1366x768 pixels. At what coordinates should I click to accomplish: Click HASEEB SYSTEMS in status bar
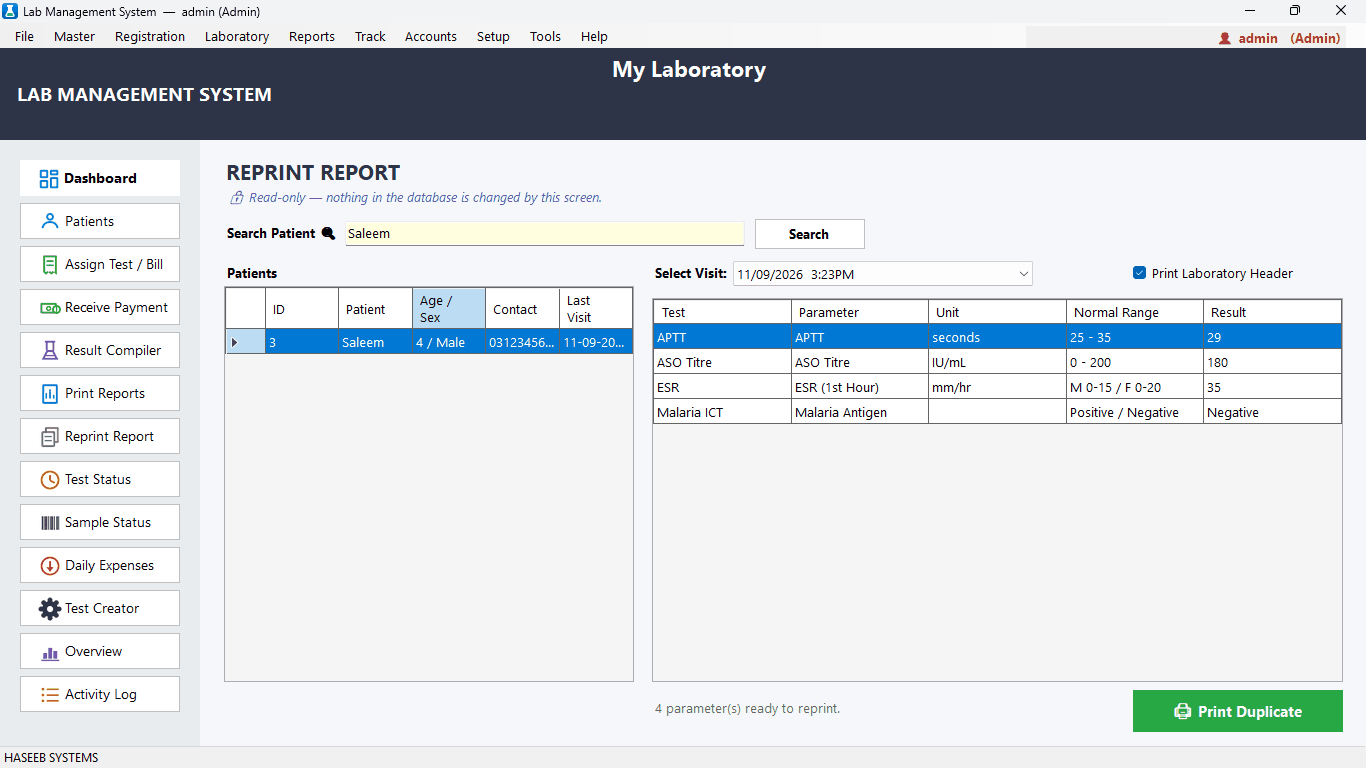click(52, 758)
